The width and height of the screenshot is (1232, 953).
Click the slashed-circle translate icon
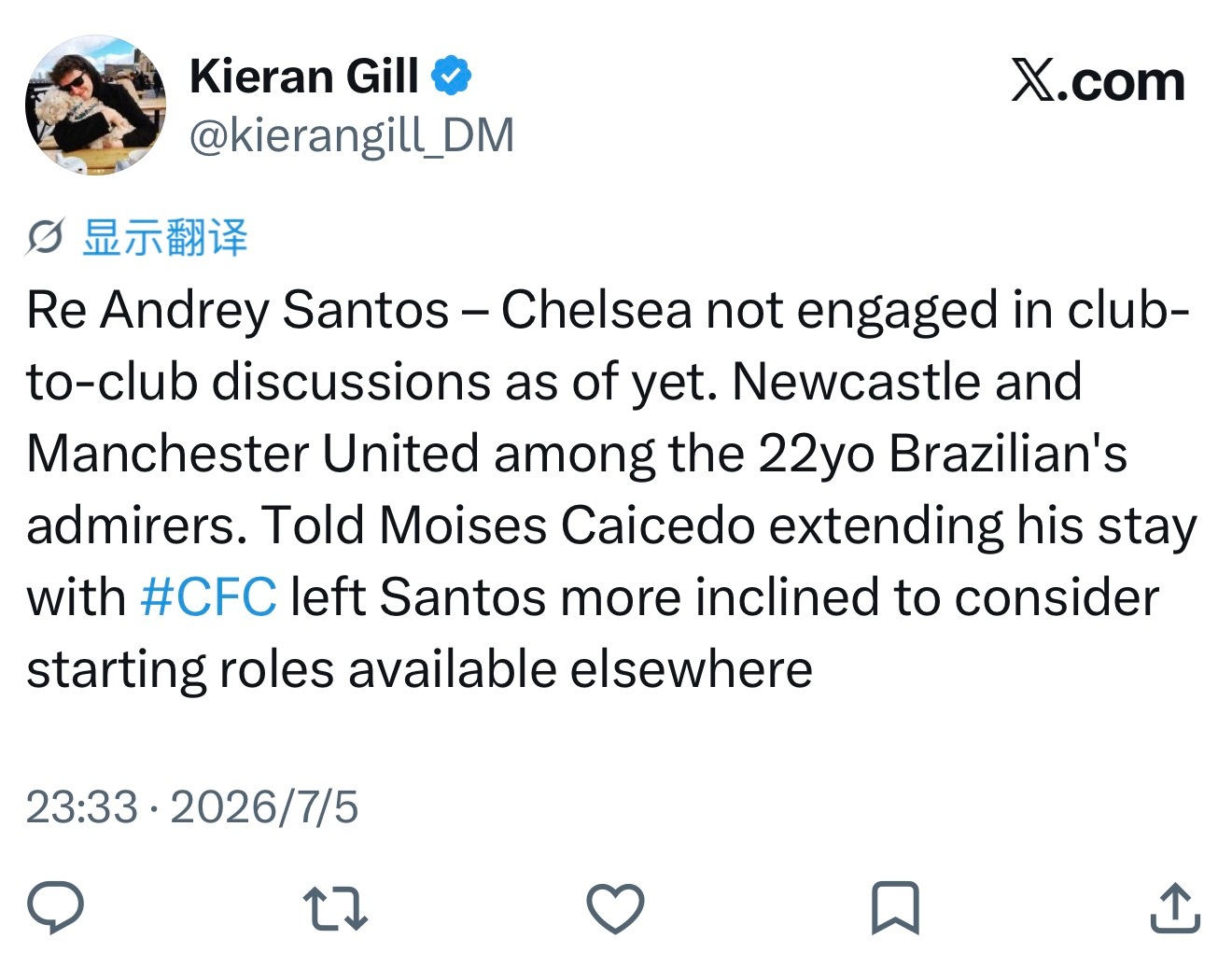pos(45,237)
